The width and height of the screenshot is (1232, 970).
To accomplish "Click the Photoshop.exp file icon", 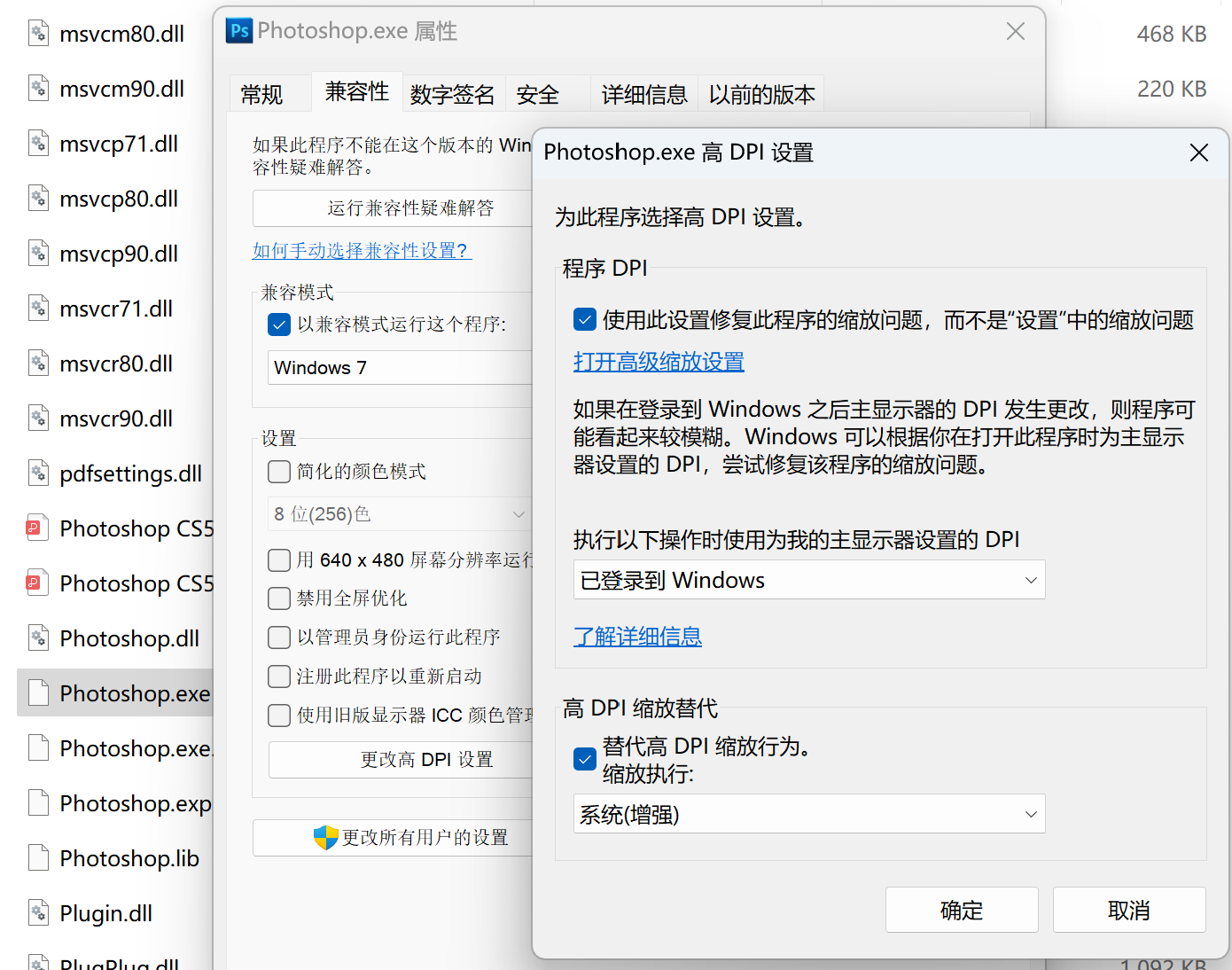I will click(38, 803).
